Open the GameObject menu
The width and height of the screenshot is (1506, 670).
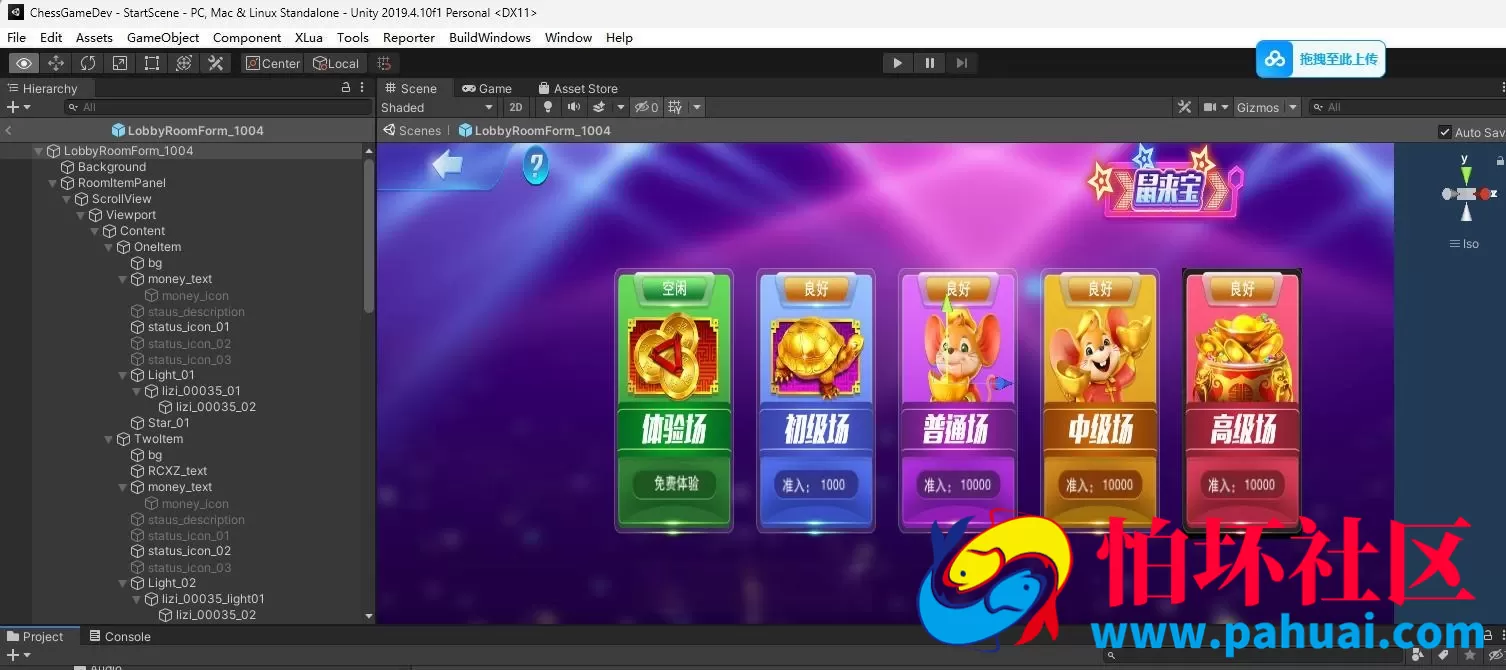pos(163,37)
